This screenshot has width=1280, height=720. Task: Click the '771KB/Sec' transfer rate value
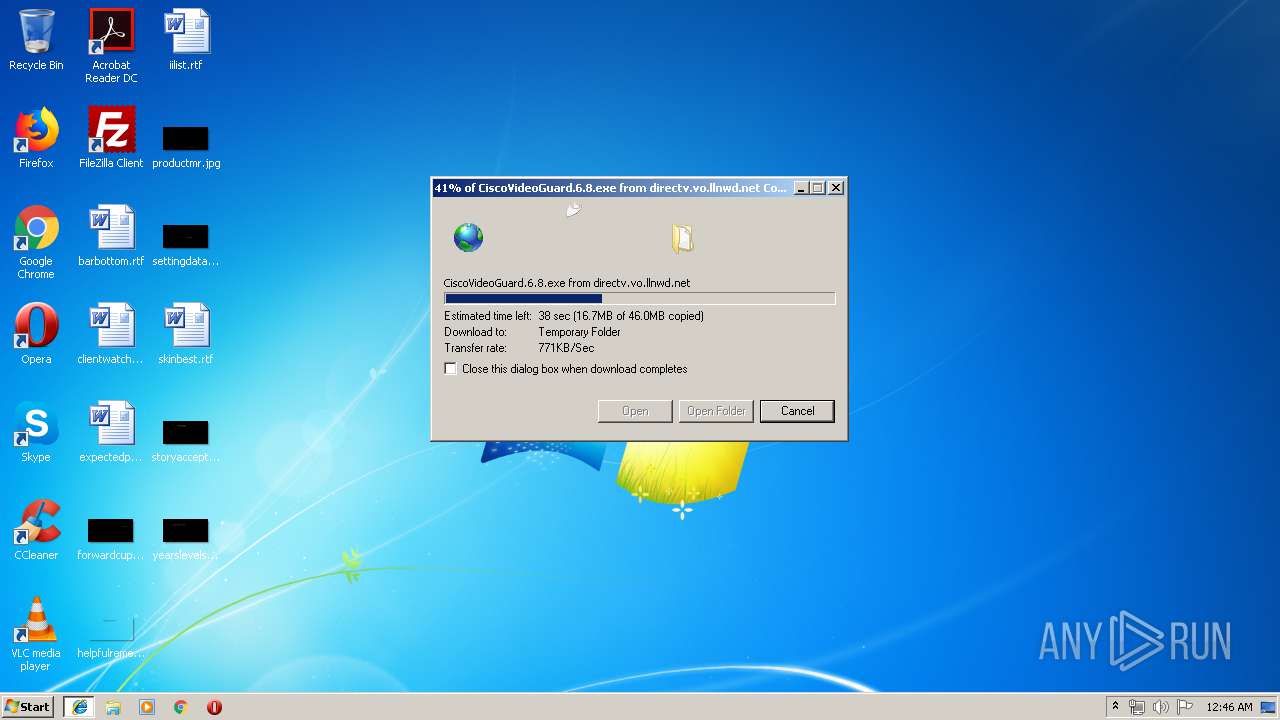566,348
